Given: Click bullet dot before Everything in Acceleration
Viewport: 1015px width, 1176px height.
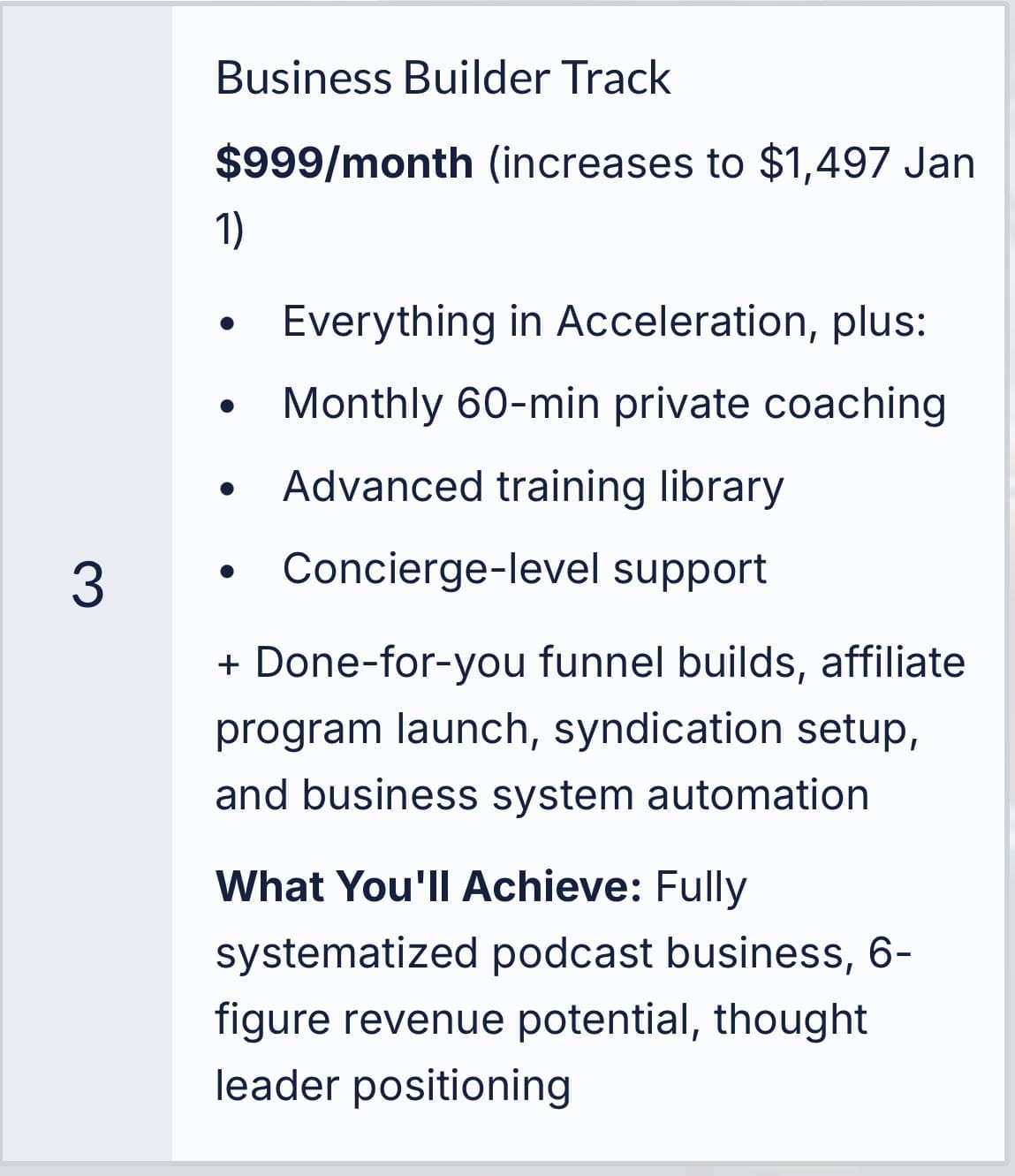Looking at the screenshot, I should pos(229,323).
